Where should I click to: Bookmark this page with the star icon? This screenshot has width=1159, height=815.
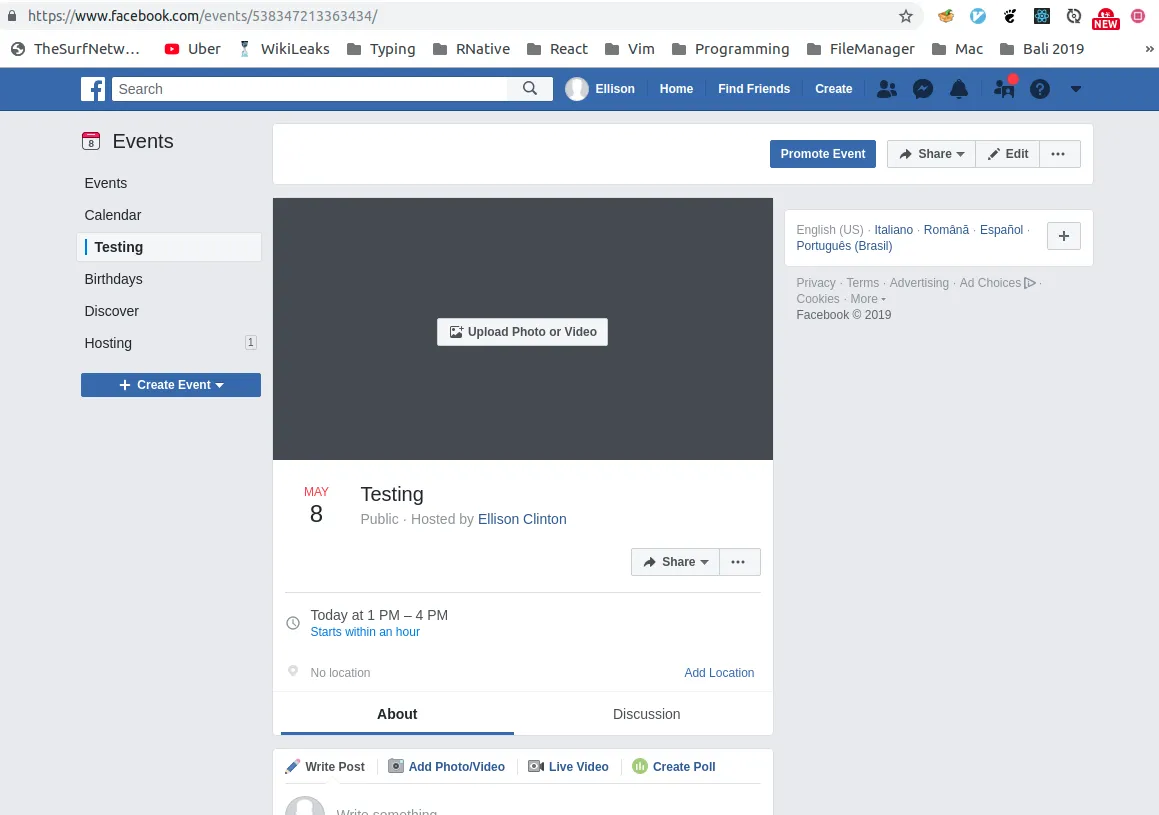905,16
